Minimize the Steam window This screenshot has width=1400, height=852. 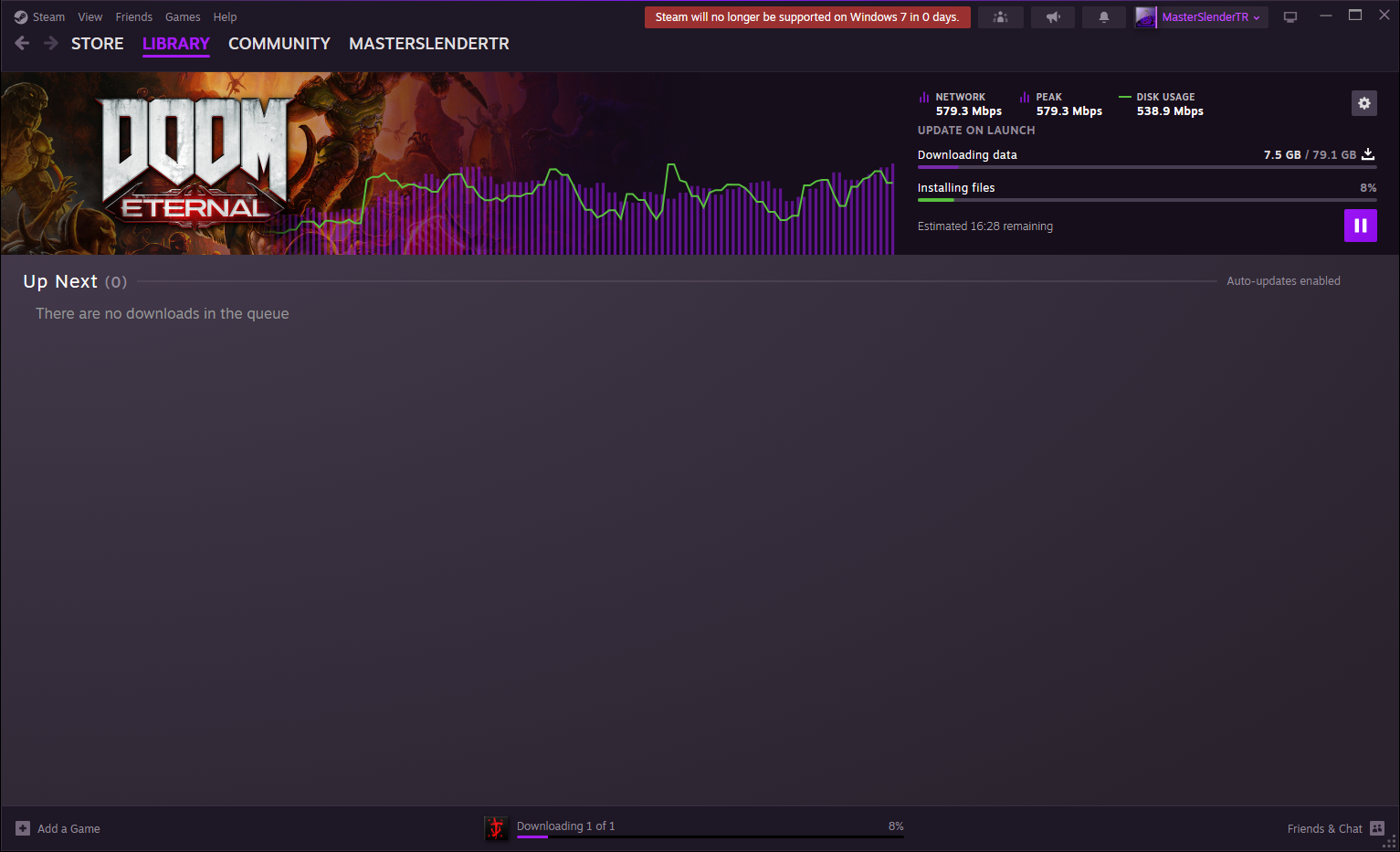1326,16
